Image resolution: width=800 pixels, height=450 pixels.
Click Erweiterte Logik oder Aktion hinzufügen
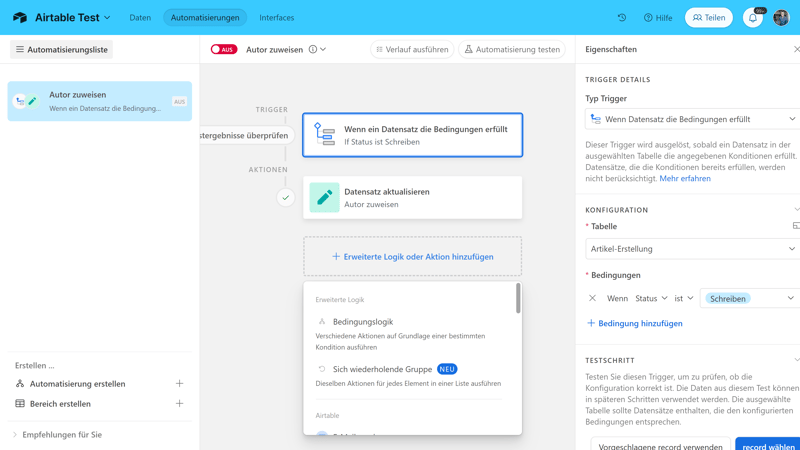click(x=413, y=257)
